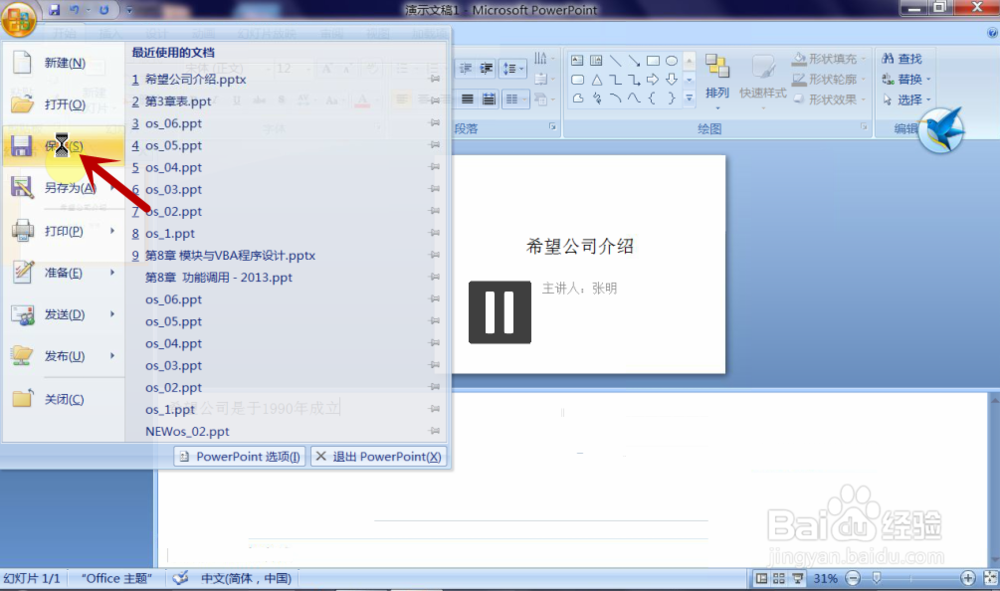The width and height of the screenshot is (1000, 591).
Task: Choose Save (保存) in Office menu
Action: click(x=63, y=146)
